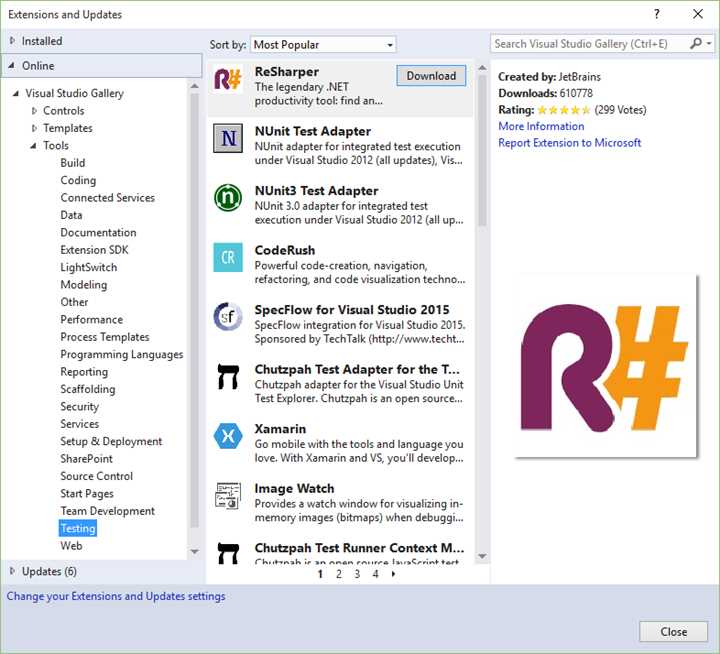Select the Security category

[x=79, y=407]
